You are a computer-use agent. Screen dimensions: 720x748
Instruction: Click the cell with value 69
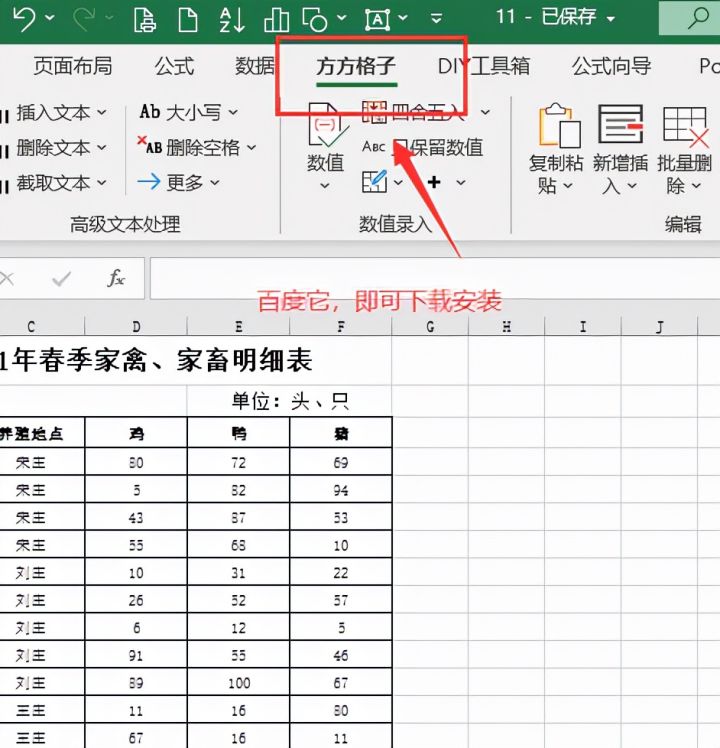point(341,463)
